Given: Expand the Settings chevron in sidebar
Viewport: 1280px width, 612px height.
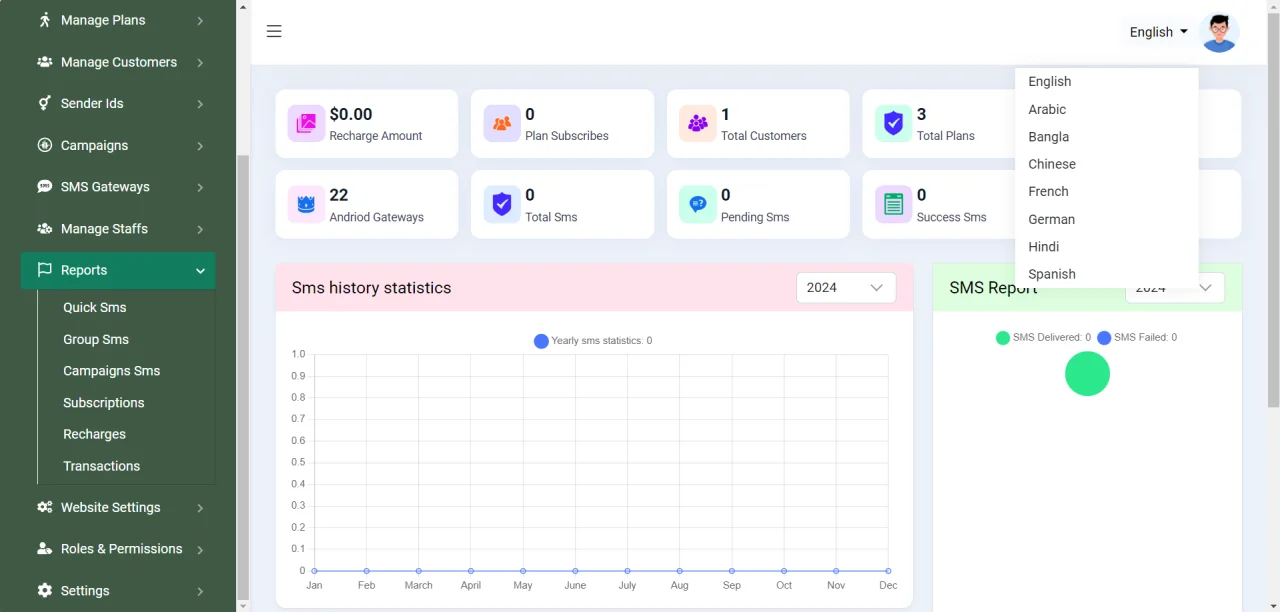Looking at the screenshot, I should (x=200, y=592).
